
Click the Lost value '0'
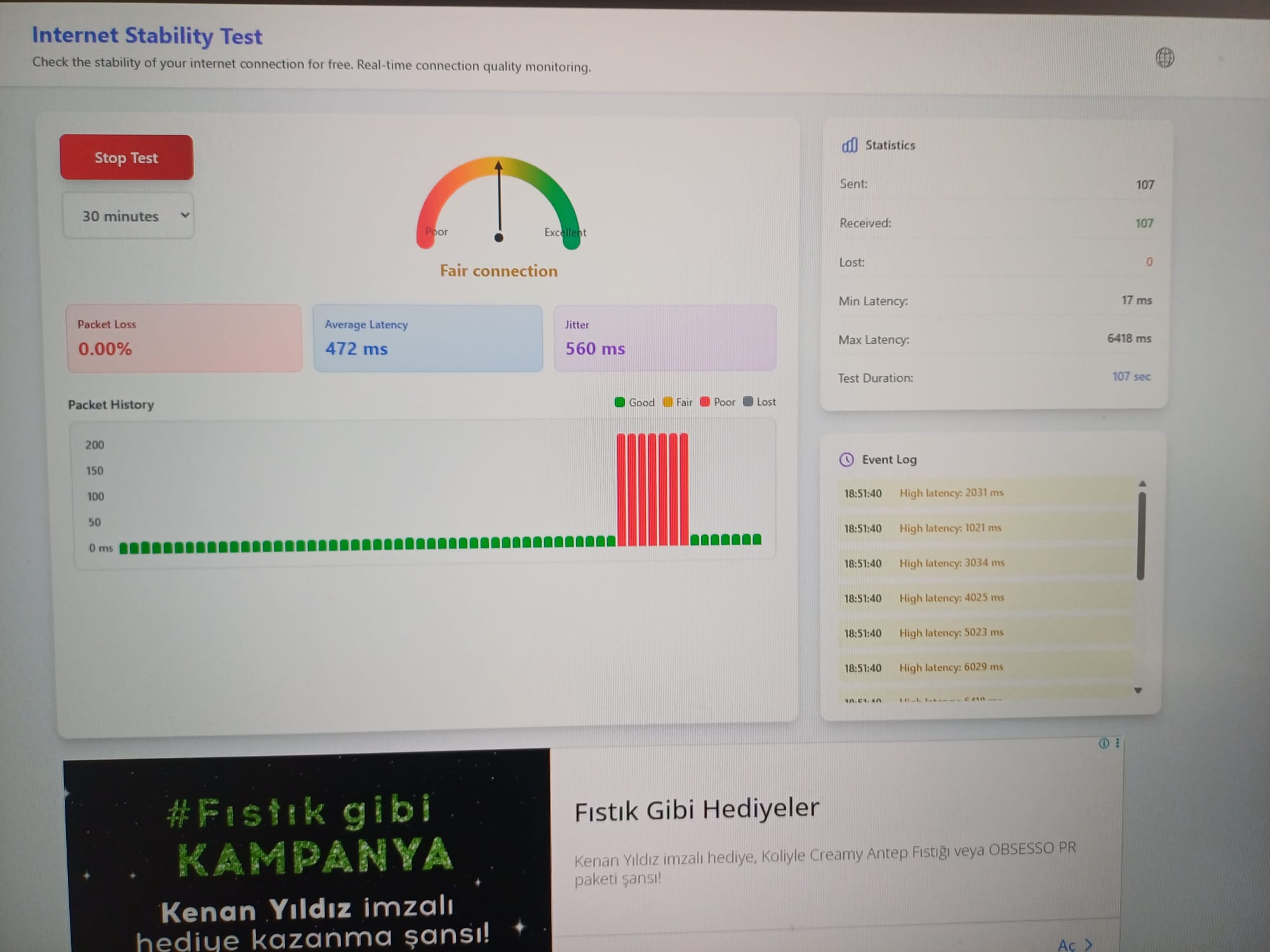[1149, 262]
